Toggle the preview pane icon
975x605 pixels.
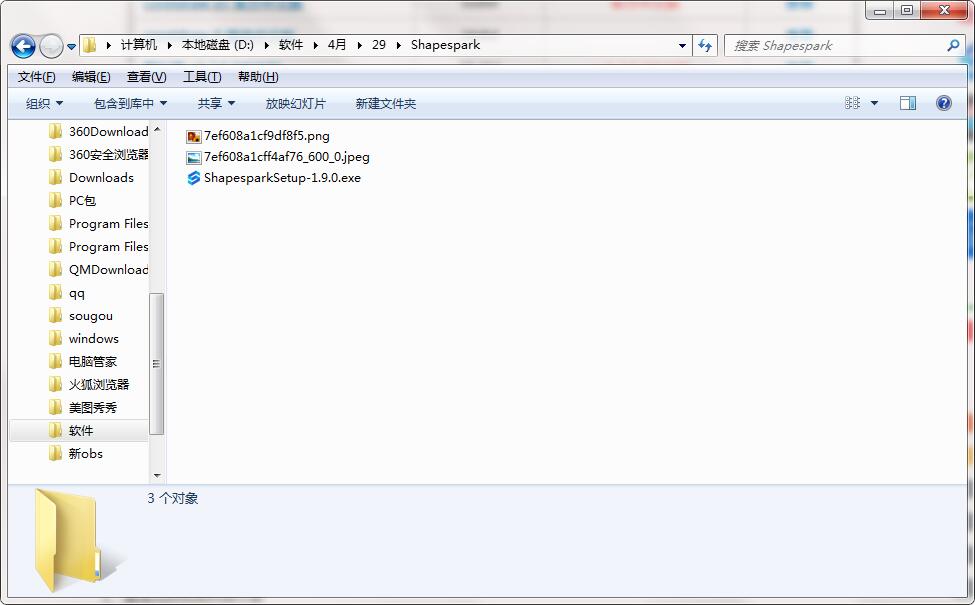point(908,103)
